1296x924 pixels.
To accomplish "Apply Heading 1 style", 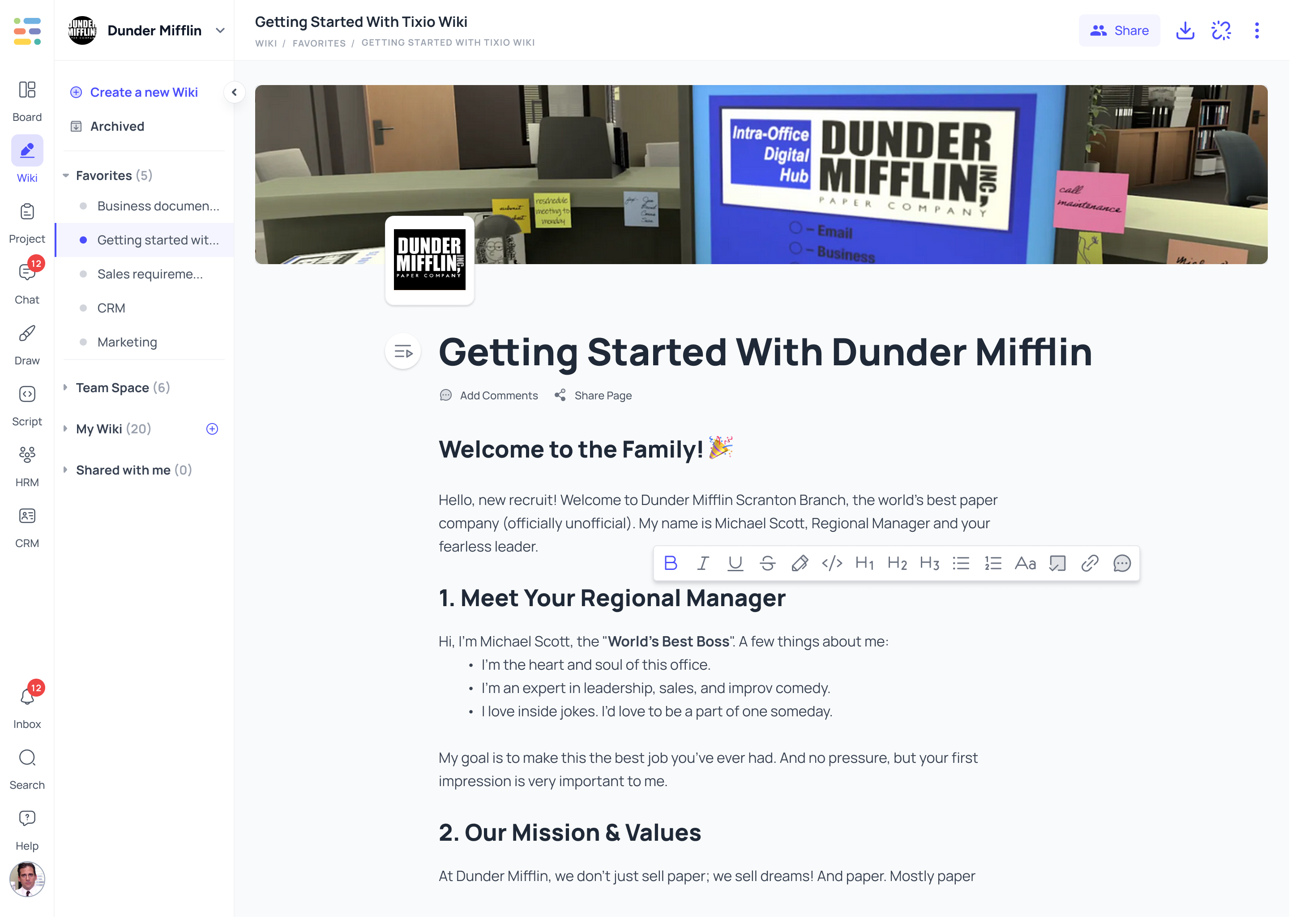I will 864,563.
